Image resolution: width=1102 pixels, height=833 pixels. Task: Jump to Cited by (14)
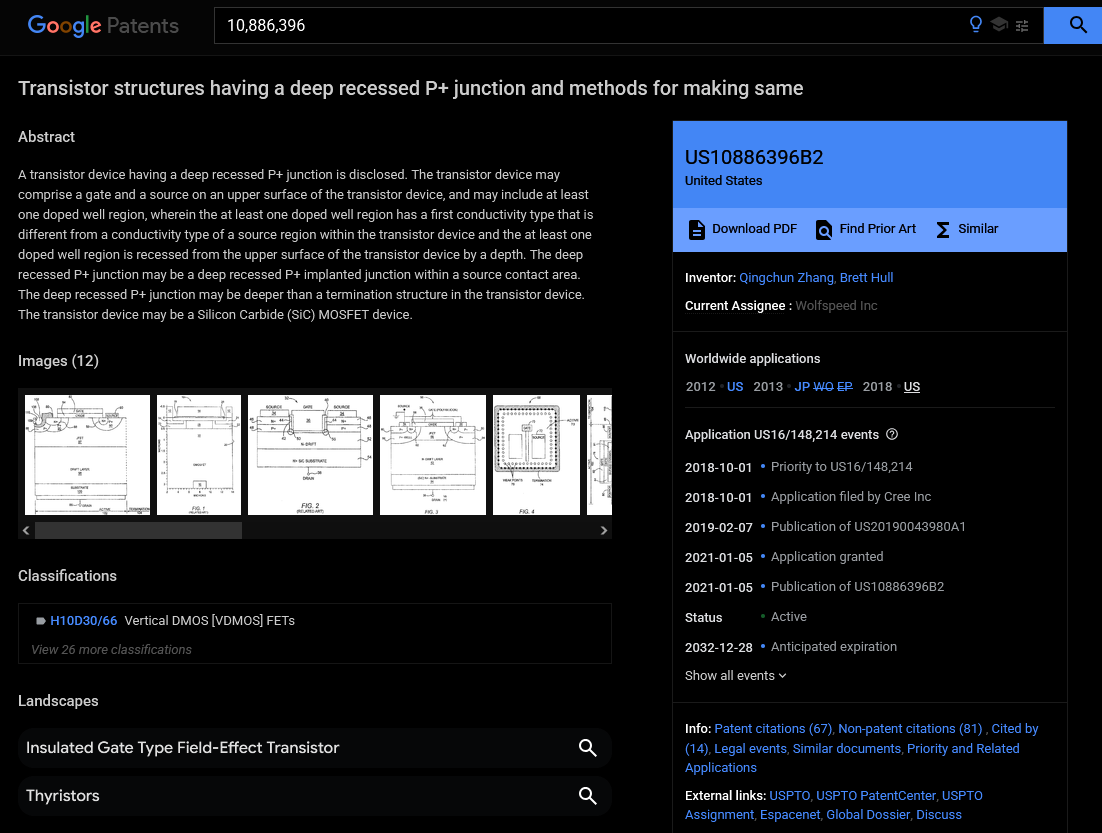click(x=1014, y=729)
